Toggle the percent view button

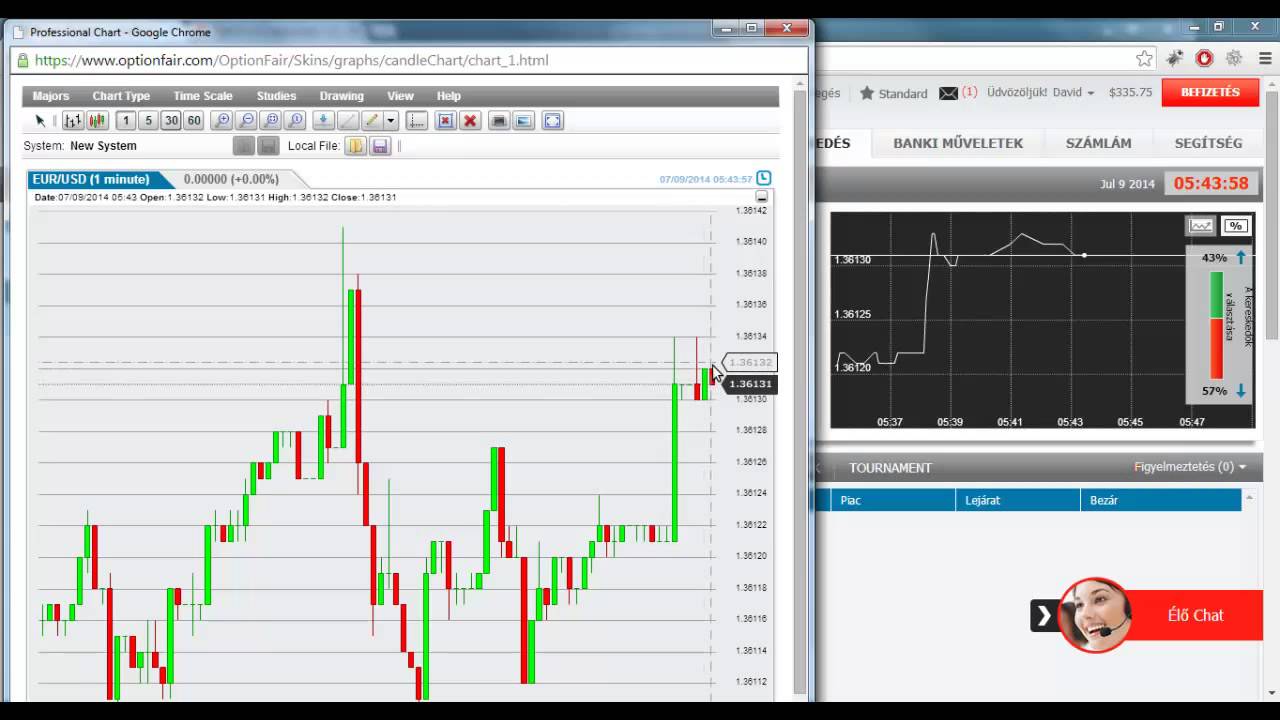1236,226
